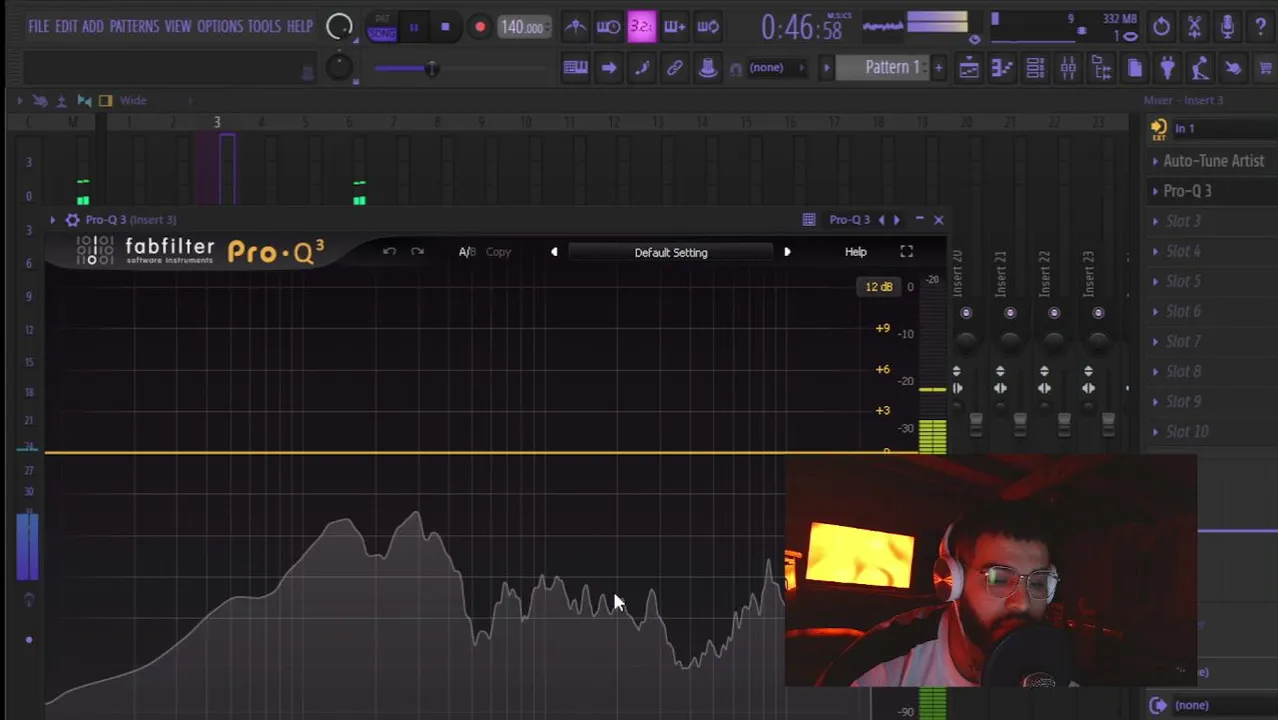Expand the Pro-Q 3 window menu arrow
This screenshot has height=720, width=1278.
52,220
